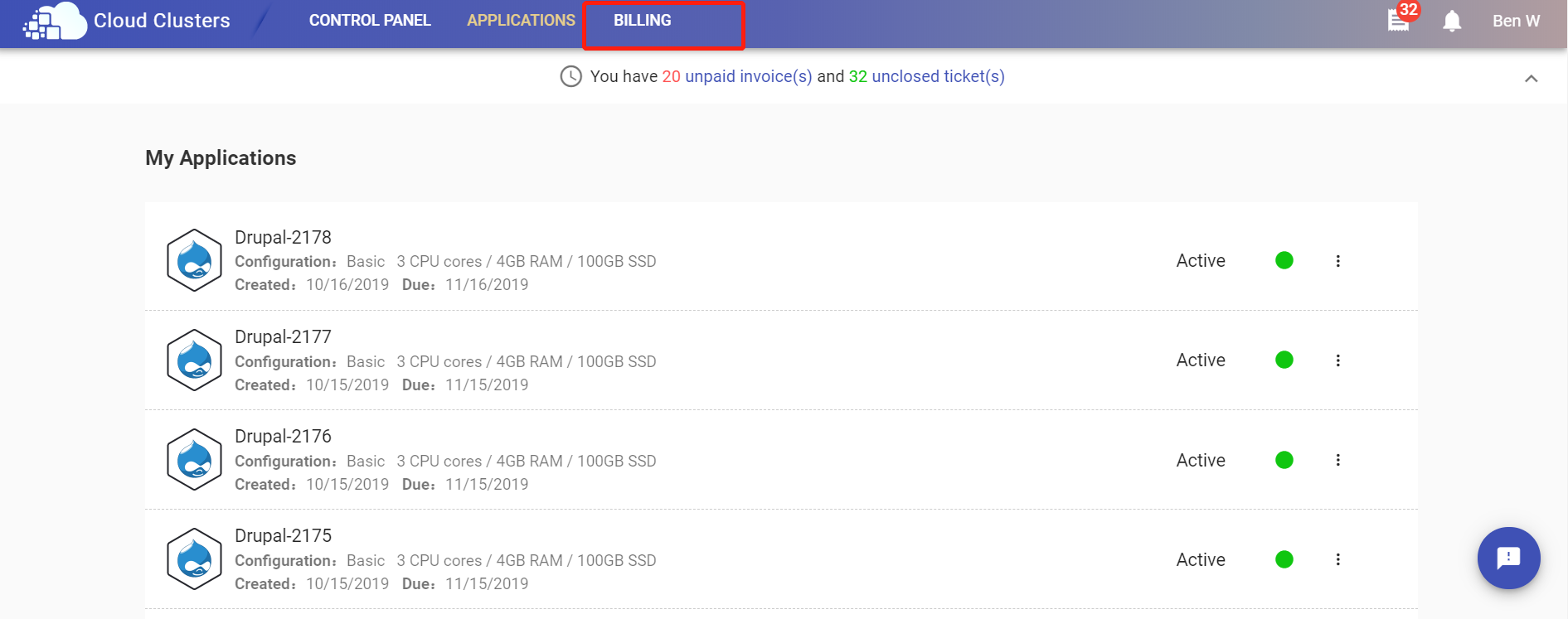Click the Active status text for Drupal-2176
Screen dimensions: 1568x619
[1201, 460]
